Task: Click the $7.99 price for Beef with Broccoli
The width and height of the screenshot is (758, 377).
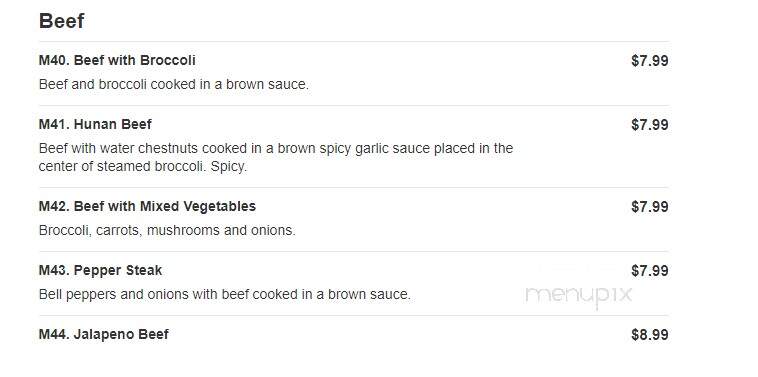Action: 650,61
